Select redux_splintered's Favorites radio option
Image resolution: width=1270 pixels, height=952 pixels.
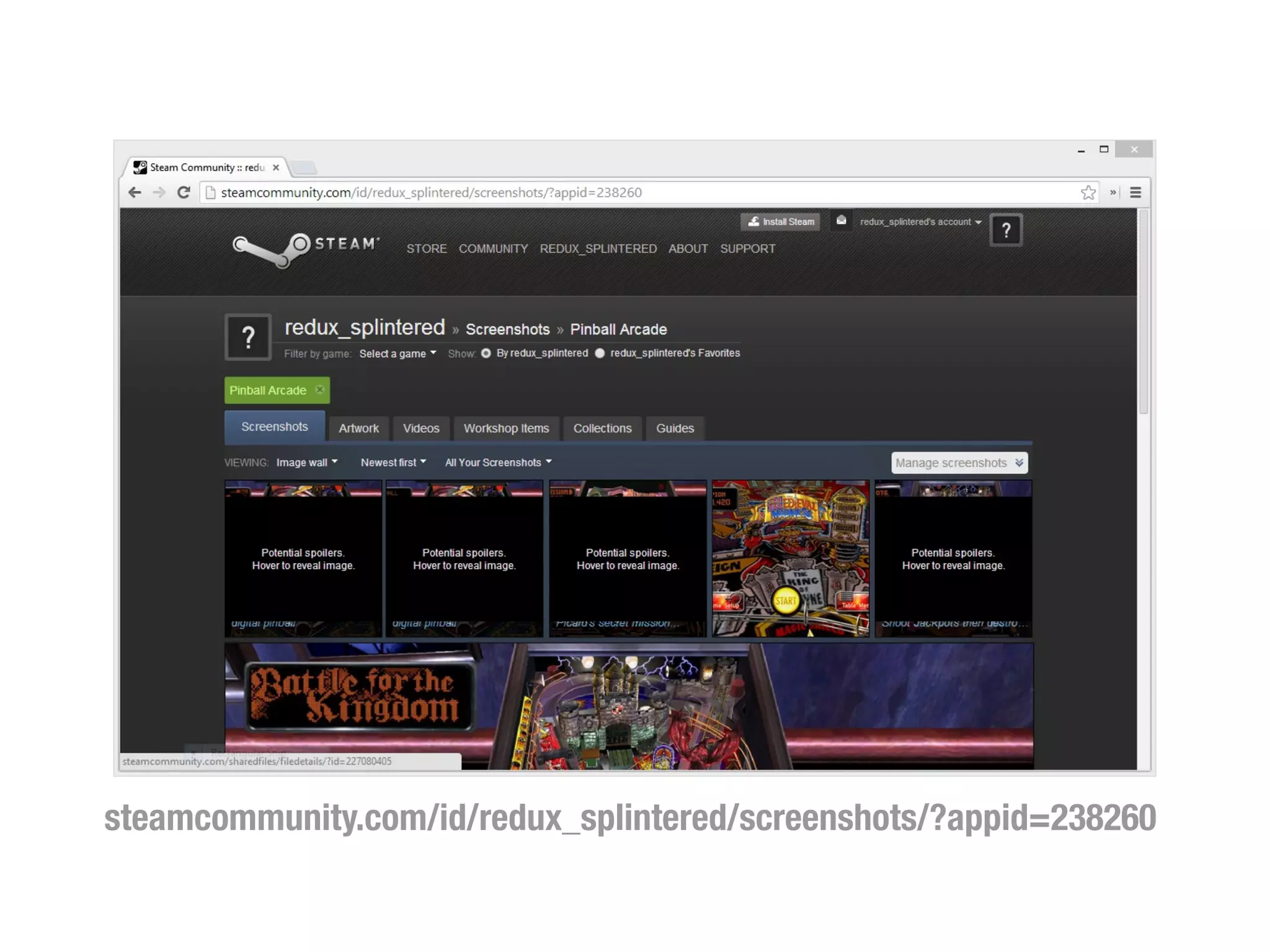pyautogui.click(x=600, y=353)
